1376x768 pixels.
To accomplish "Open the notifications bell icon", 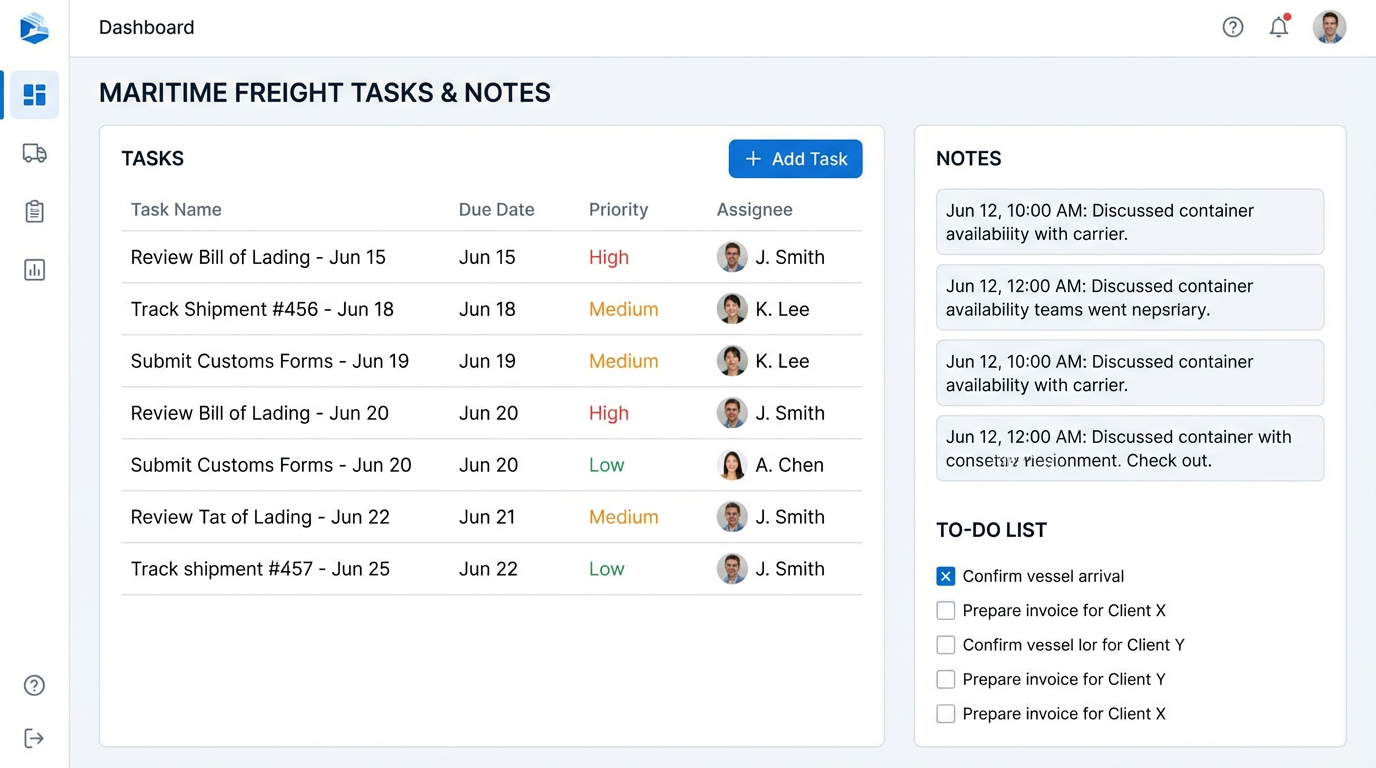I will click(x=1278, y=28).
